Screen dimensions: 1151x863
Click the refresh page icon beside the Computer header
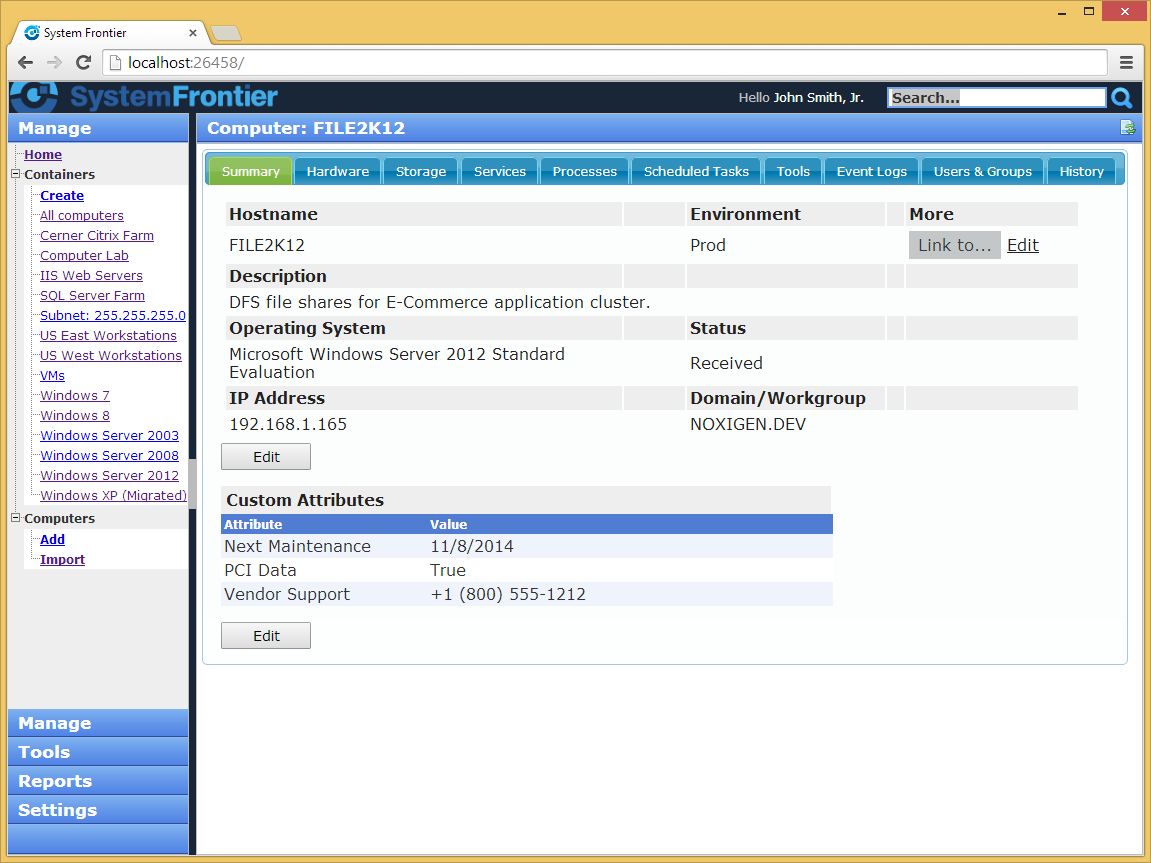[1127, 128]
